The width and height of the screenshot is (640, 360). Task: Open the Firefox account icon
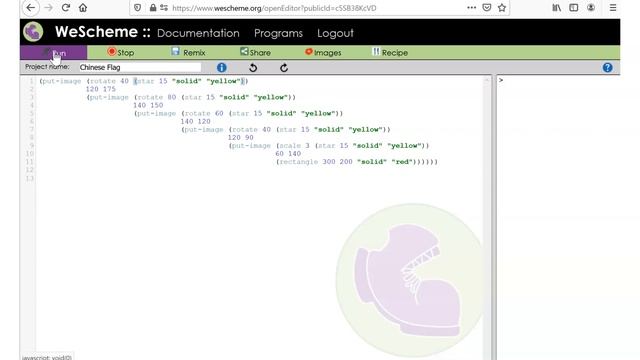[x=591, y=8]
